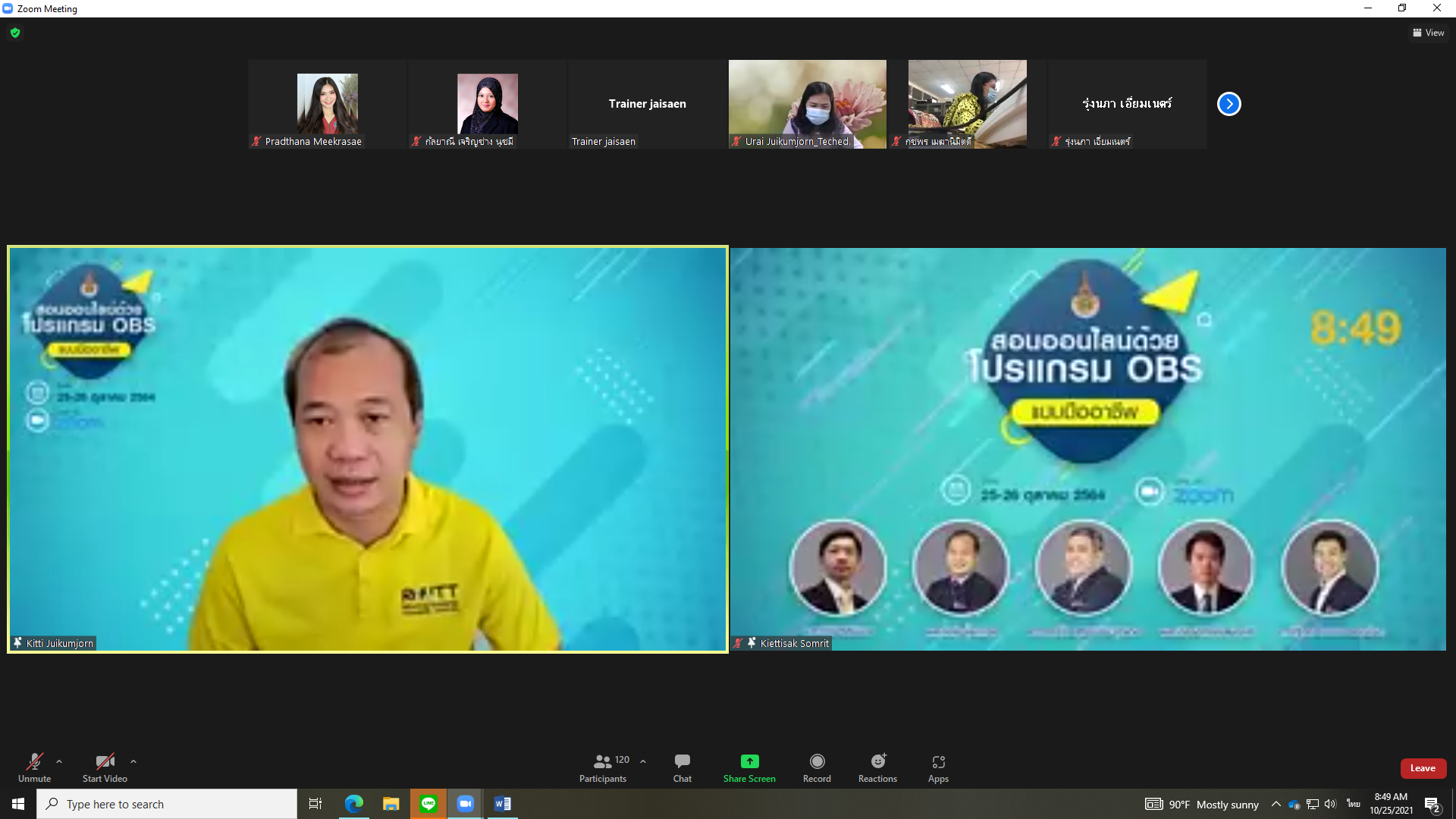Screen dimensions: 1456x819
Task: Click the taskbar search box
Action: pos(167,804)
